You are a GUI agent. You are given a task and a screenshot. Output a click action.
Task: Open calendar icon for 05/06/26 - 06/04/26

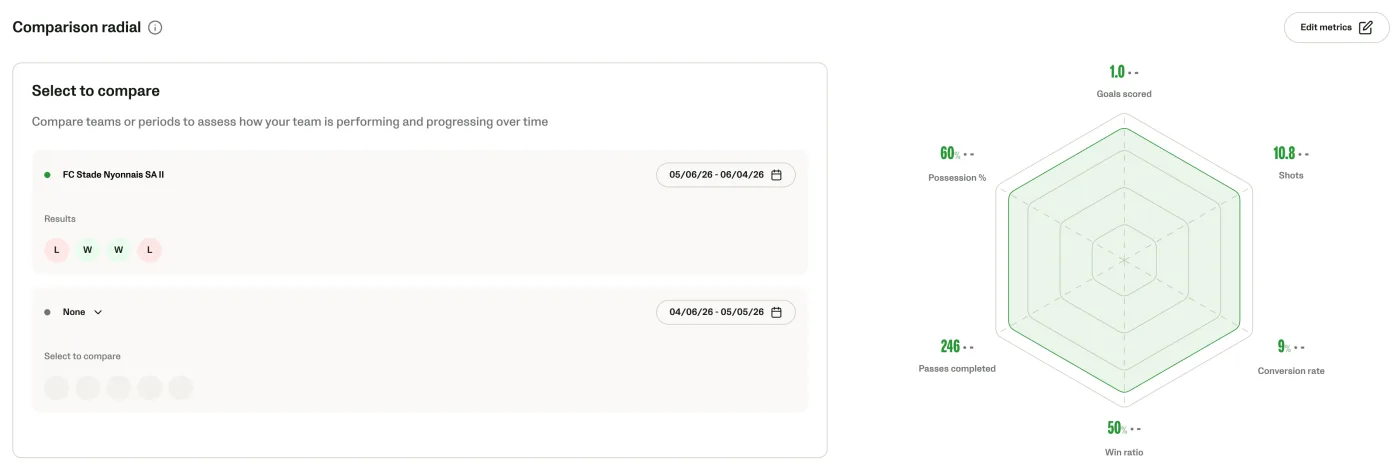click(x=777, y=175)
